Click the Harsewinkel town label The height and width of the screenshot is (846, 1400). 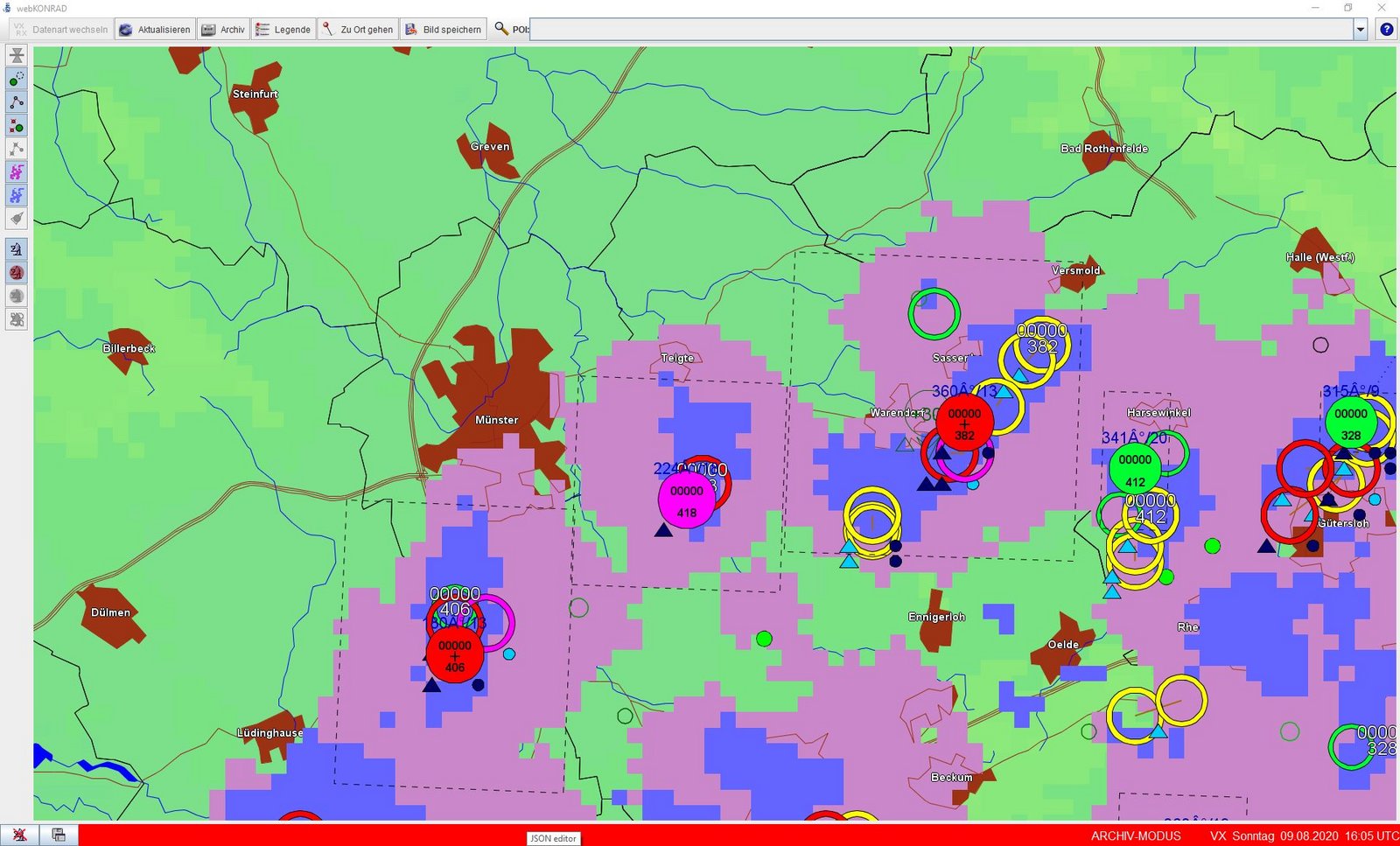pos(1159,412)
